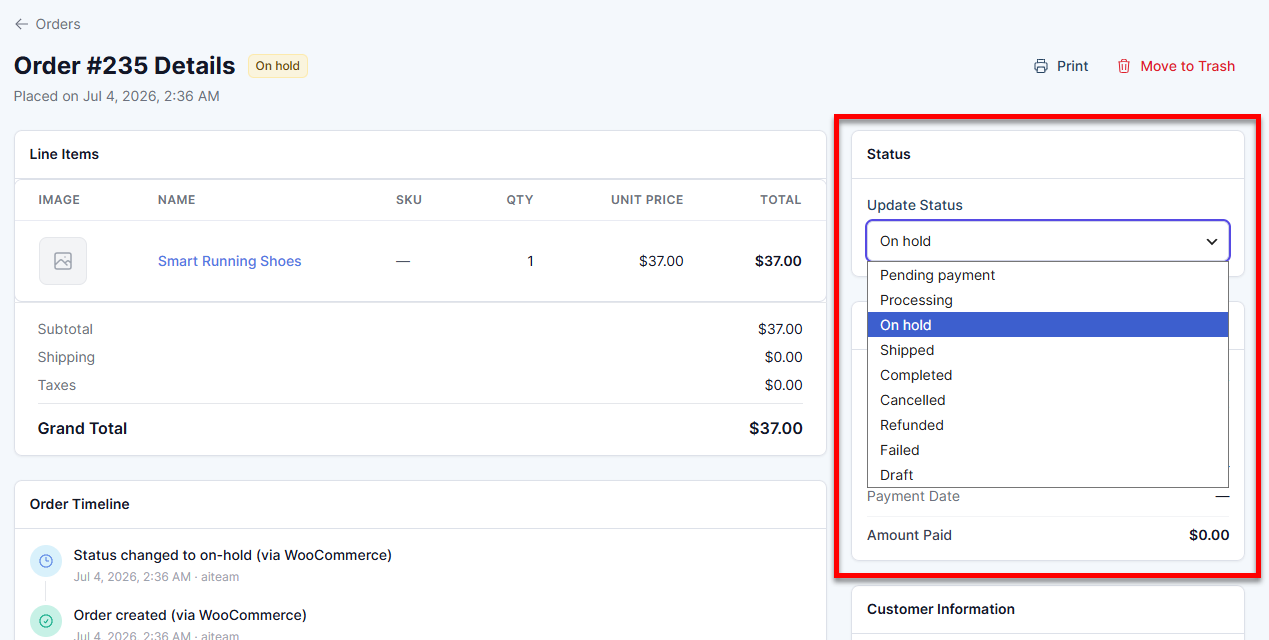Select Cancelled status option
Screen dimensions: 1269x640
(1048, 400)
